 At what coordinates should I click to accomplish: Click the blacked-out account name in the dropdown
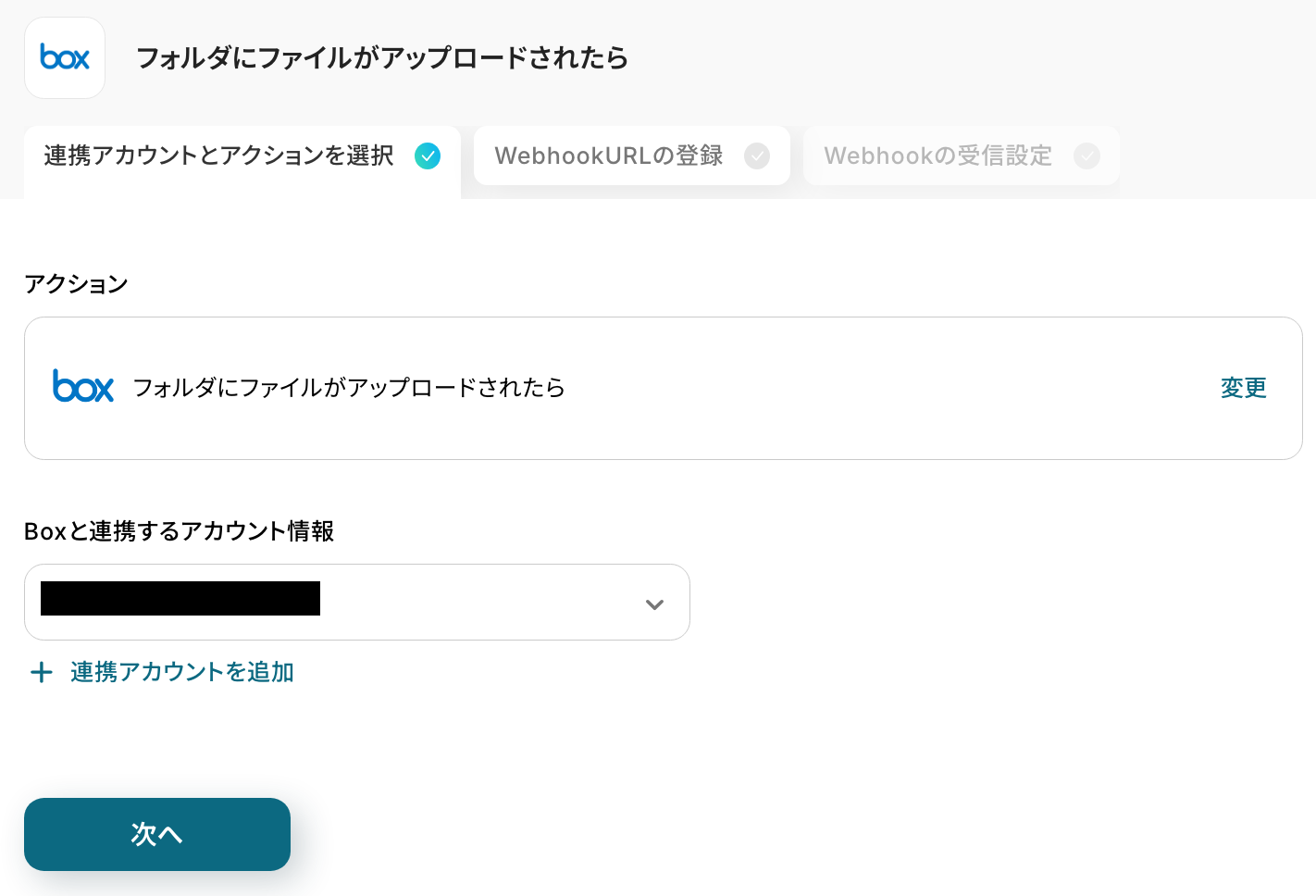(180, 599)
